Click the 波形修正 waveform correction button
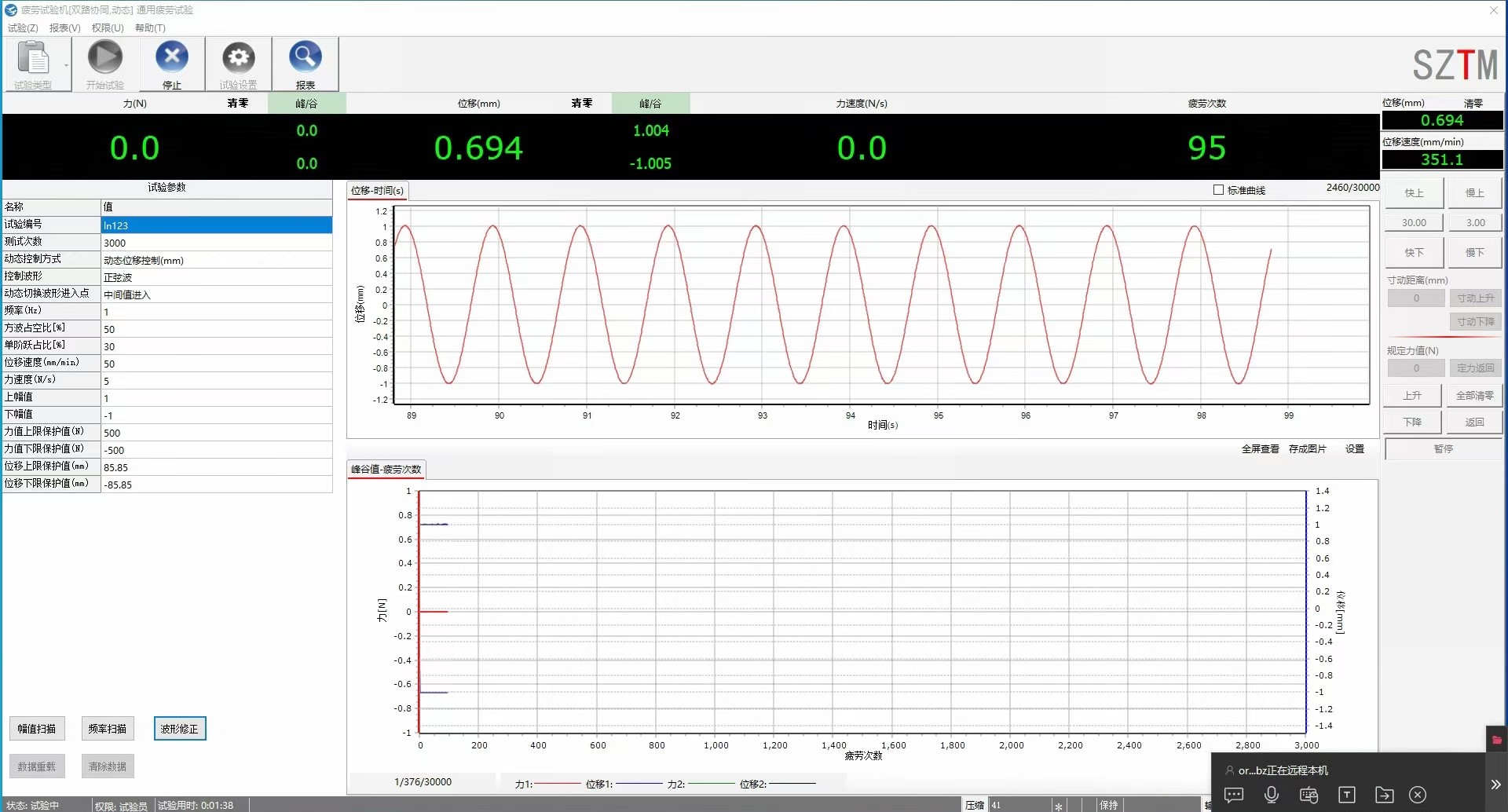This screenshot has width=1508, height=812. pos(180,729)
